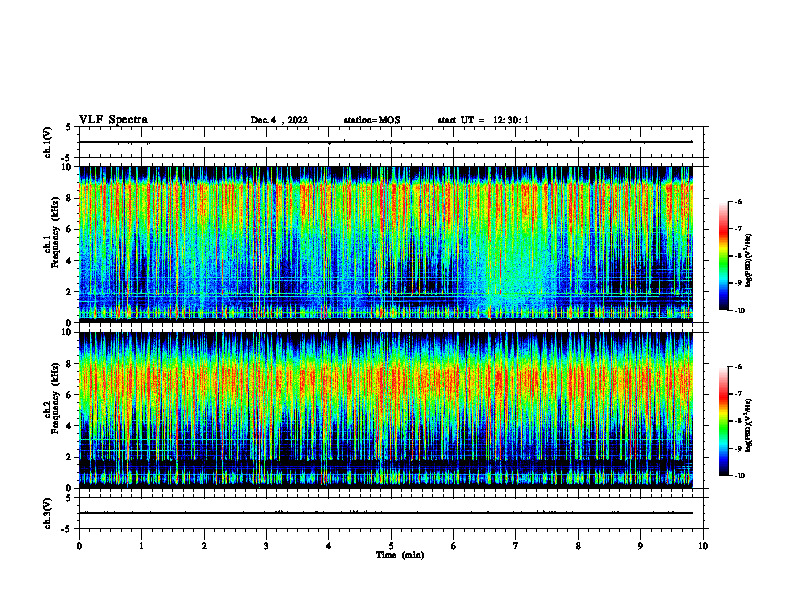This screenshot has width=792, height=612.
Task: Select ch.2 color bar log(PSD) label
Action: [749, 426]
